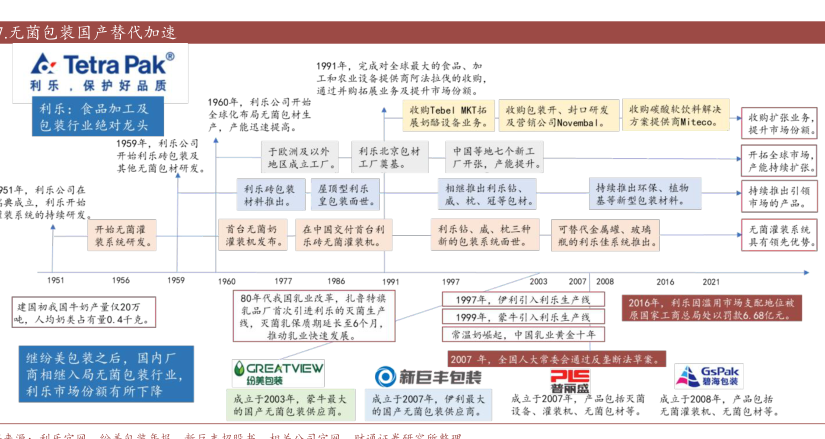Select the 2003 year label on timeline
The width and height of the screenshot is (825, 439).
click(538, 282)
